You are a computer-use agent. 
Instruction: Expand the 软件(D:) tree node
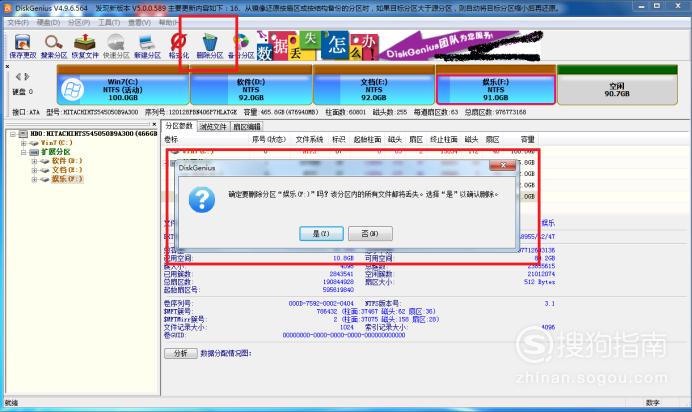pos(34,161)
